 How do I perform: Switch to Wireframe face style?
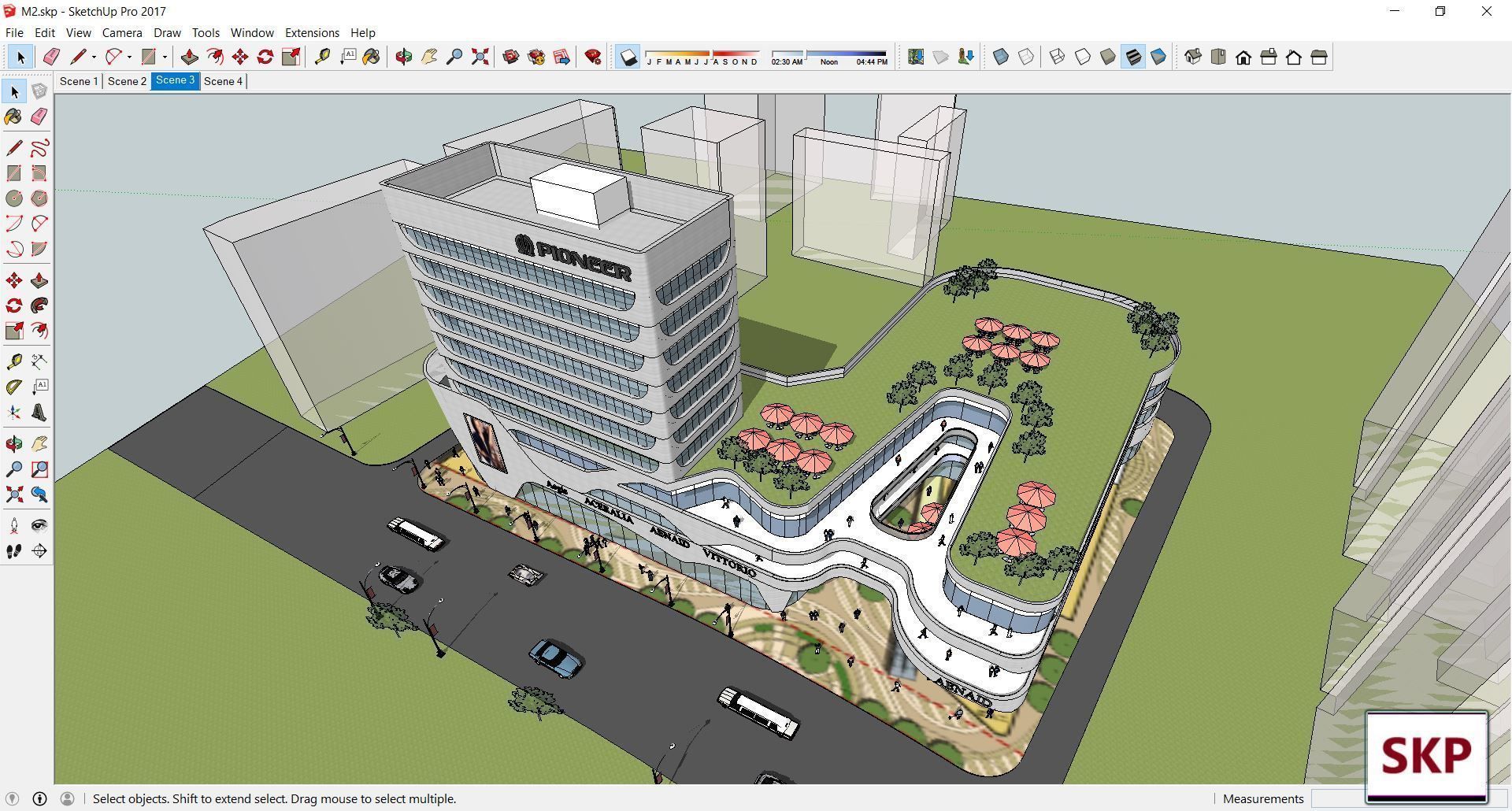click(1055, 57)
